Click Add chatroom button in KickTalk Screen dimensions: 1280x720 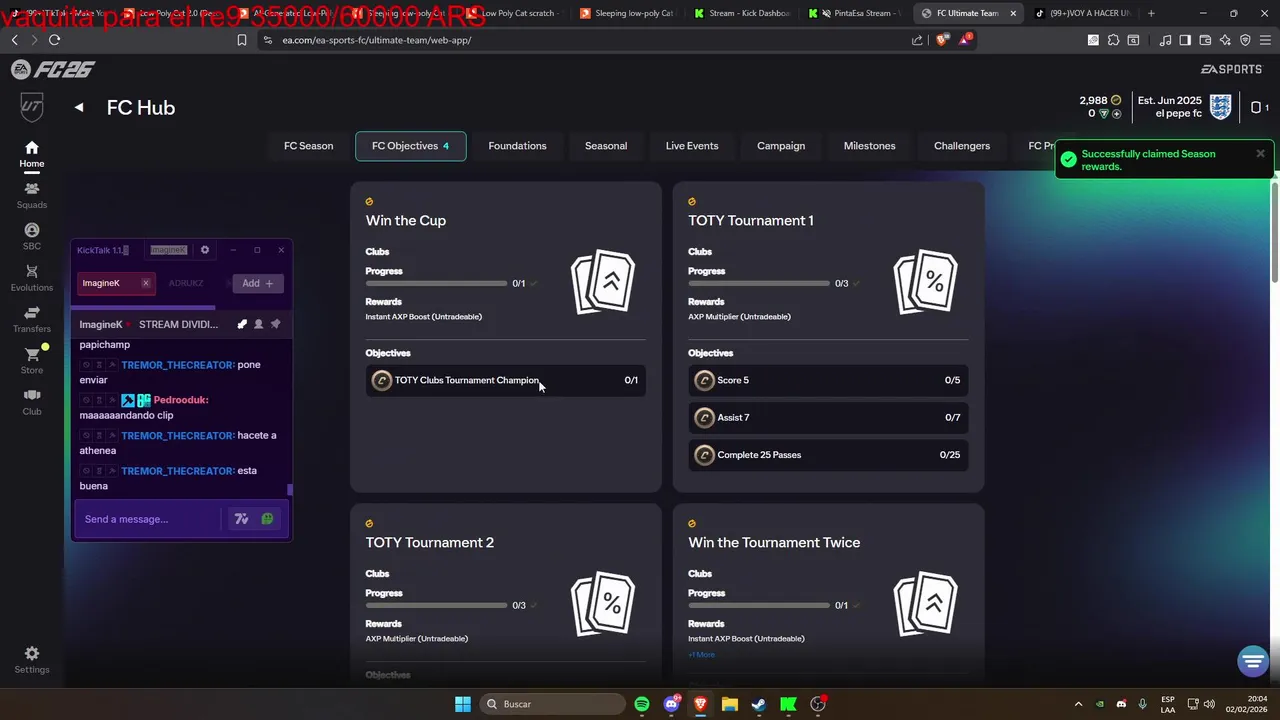tap(258, 283)
